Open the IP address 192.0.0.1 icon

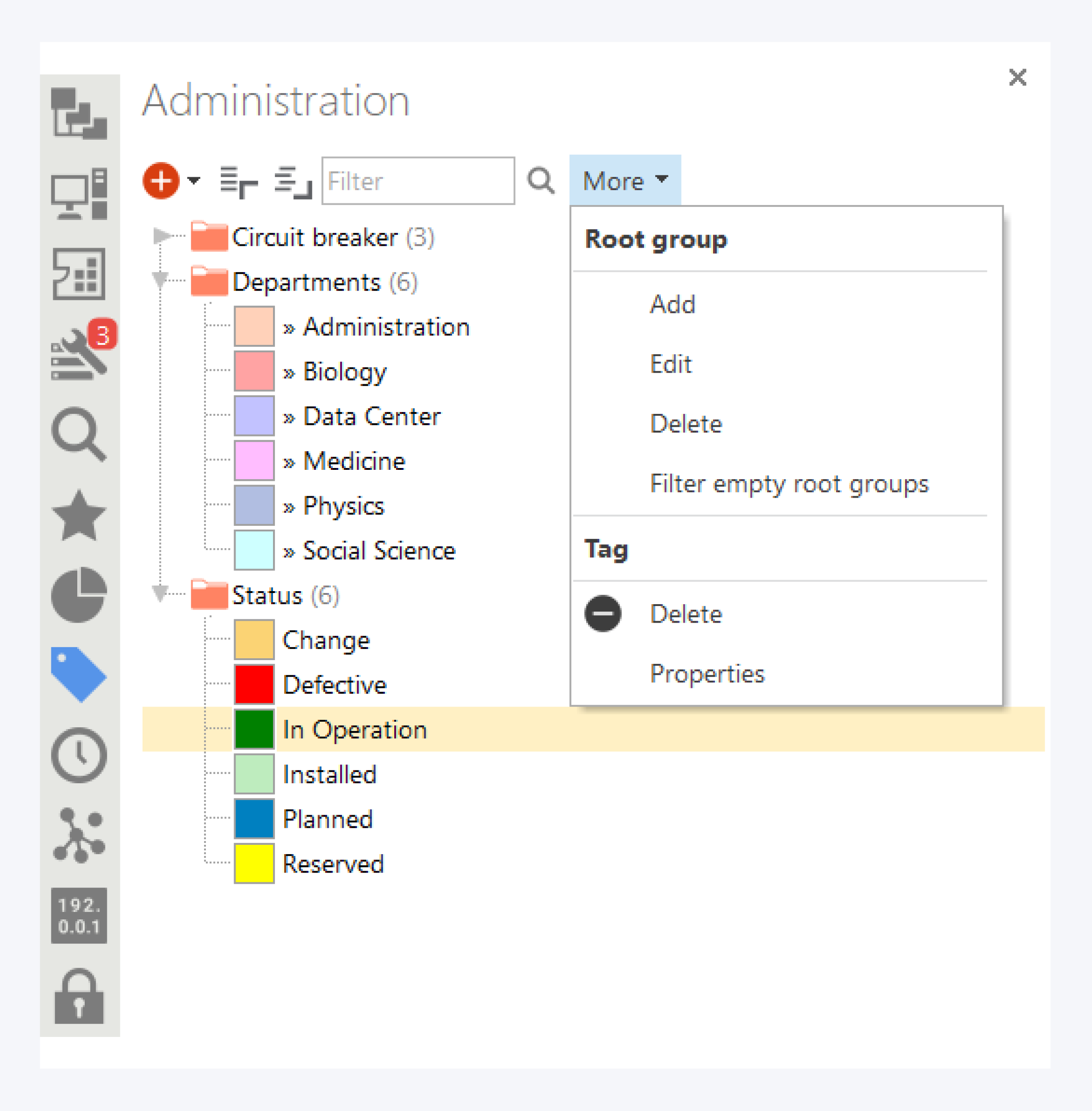79,915
